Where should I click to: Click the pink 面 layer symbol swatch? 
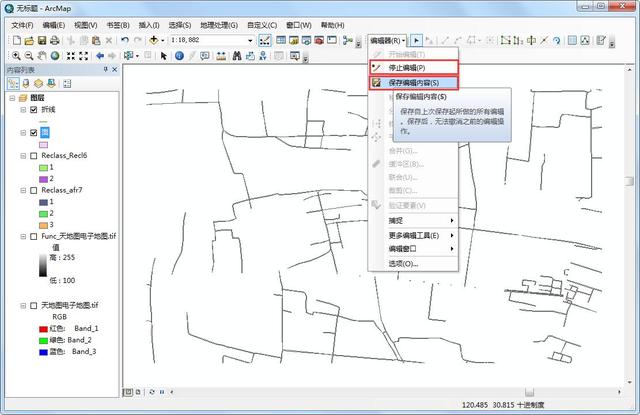(x=43, y=144)
